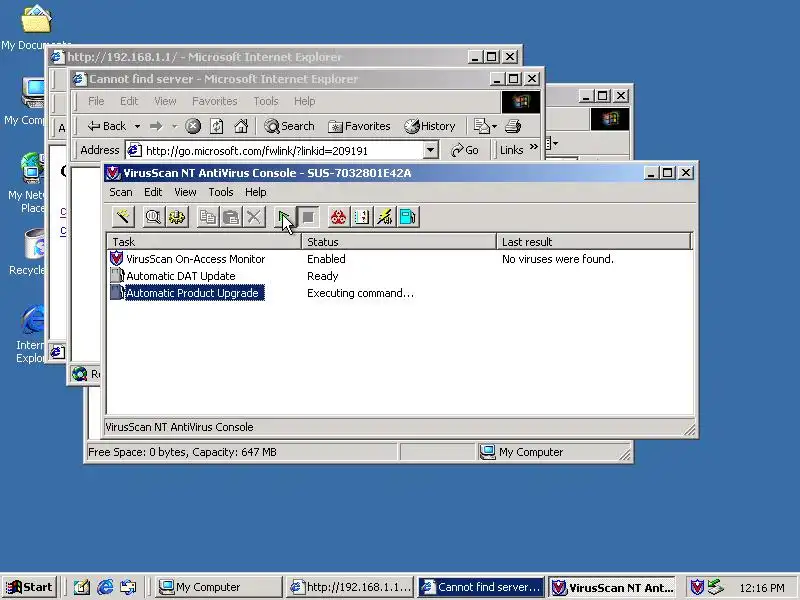The height and width of the screenshot is (600, 800).
Task: Open the Help menu in VirusScan Console
Action: (x=256, y=192)
